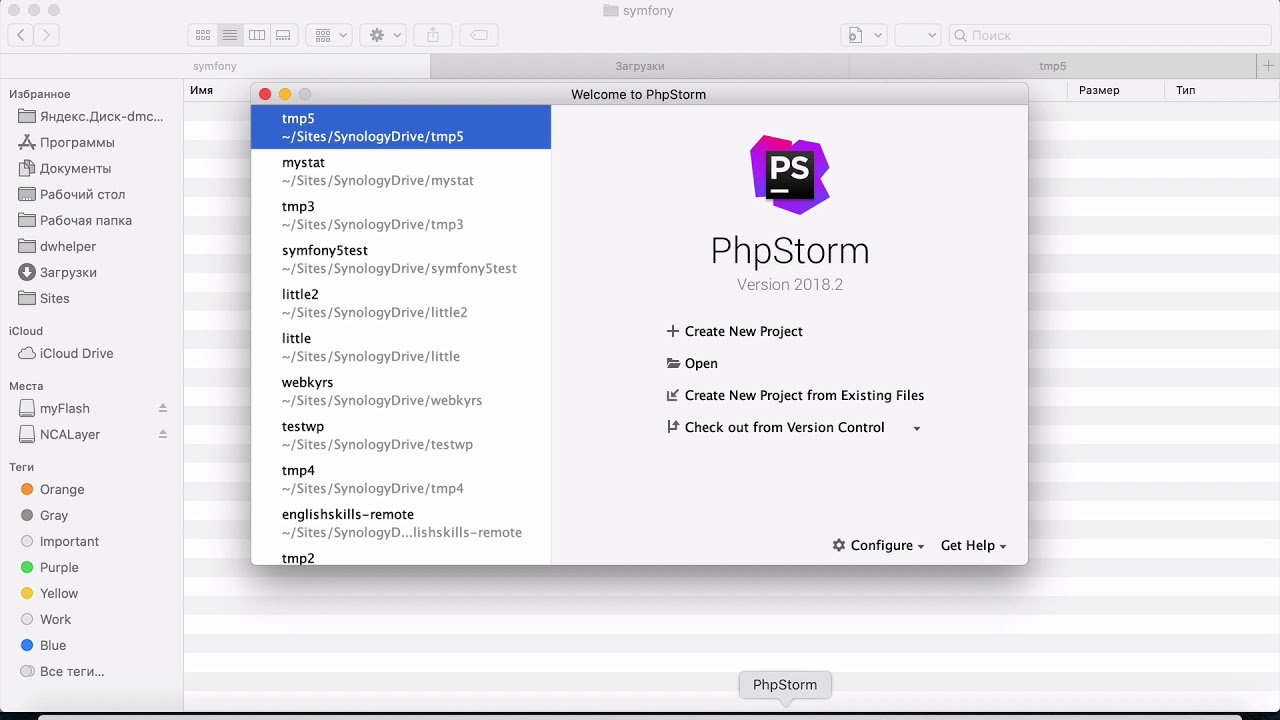Click the version control icon beside Check out
1280x720 pixels.
point(673,427)
